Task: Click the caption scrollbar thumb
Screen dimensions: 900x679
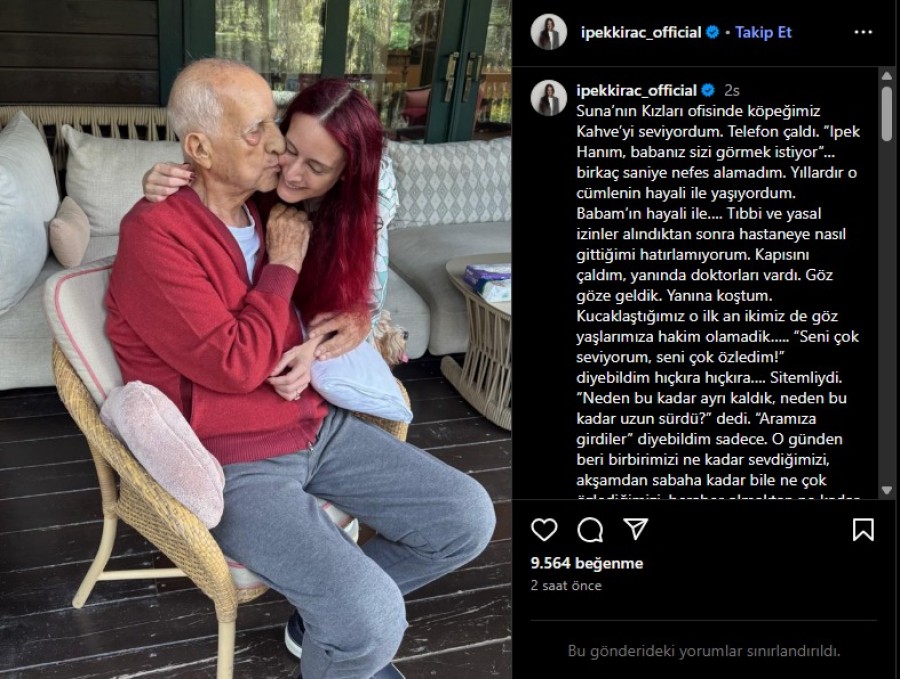Action: [886, 113]
